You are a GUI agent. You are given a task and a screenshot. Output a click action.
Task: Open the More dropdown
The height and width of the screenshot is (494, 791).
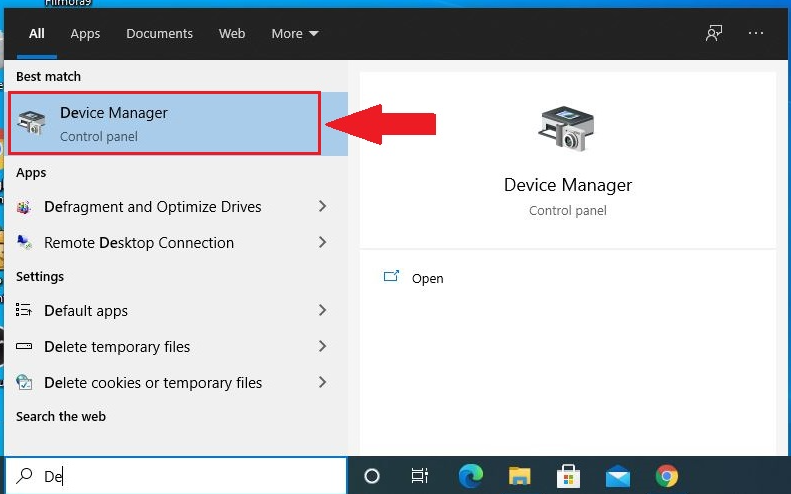pyautogui.click(x=295, y=33)
